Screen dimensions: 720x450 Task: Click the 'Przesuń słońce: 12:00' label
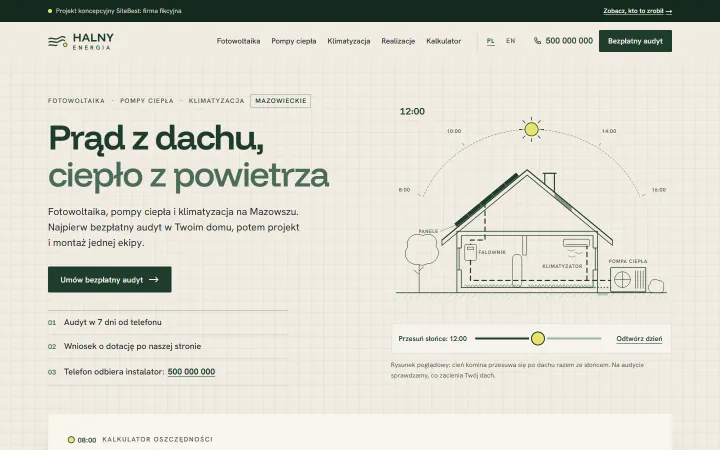point(433,339)
